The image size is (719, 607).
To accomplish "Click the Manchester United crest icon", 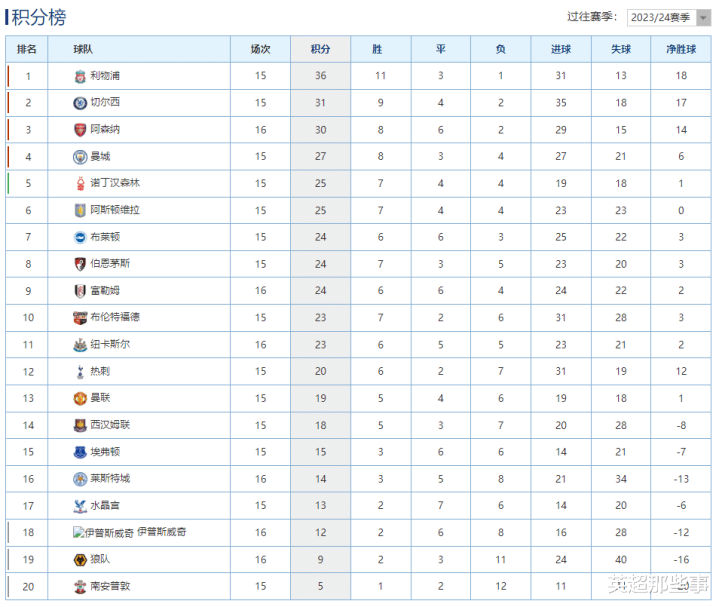I will 80,398.
